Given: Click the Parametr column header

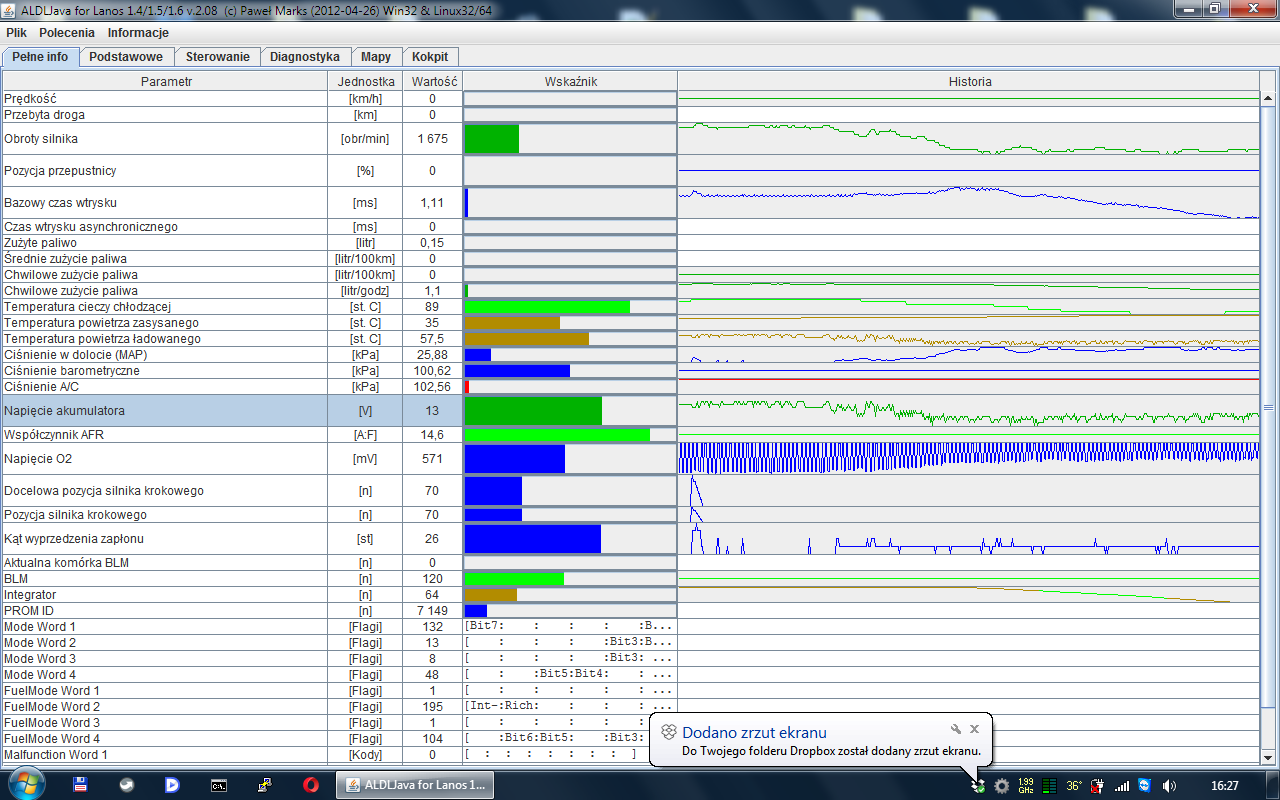Looking at the screenshot, I should click(166, 81).
